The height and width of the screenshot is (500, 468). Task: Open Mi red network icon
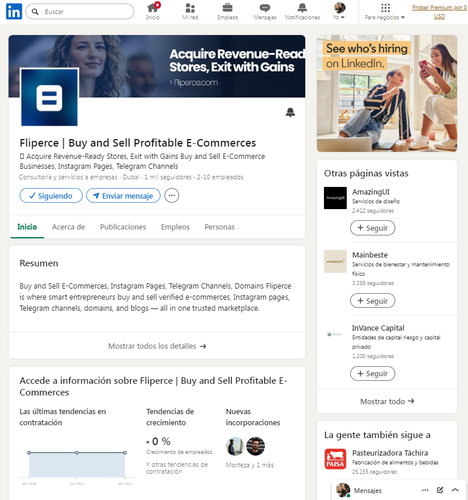[x=190, y=11]
